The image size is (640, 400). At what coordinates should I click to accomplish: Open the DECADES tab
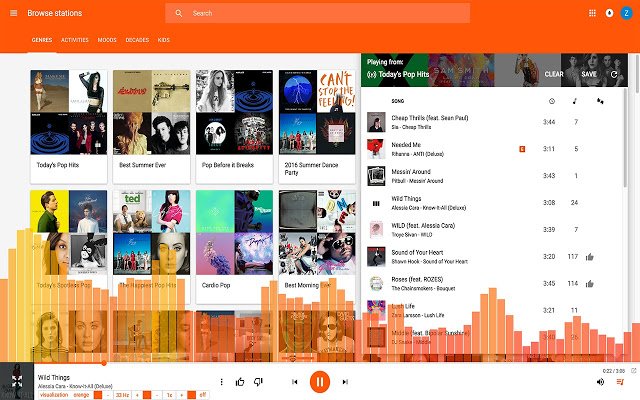point(137,40)
